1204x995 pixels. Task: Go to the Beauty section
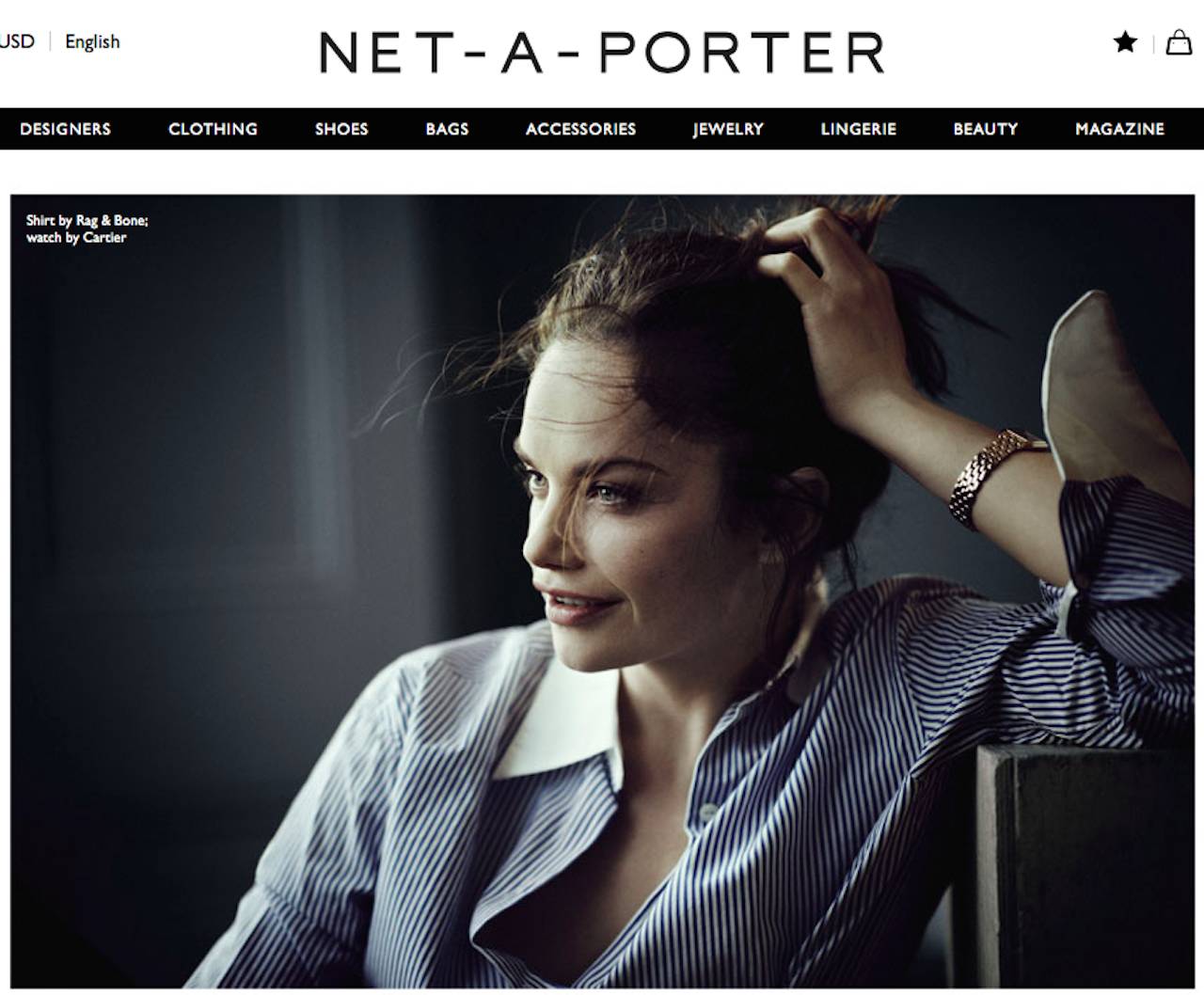pyautogui.click(x=985, y=129)
